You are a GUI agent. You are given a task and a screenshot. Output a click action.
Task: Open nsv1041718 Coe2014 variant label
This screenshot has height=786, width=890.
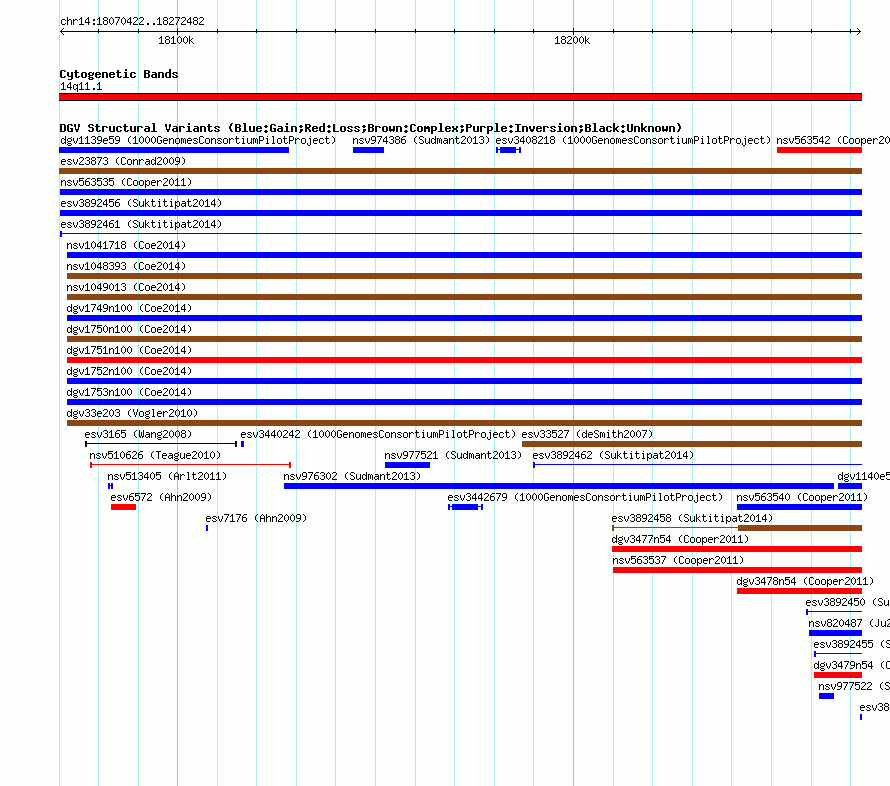[126, 245]
